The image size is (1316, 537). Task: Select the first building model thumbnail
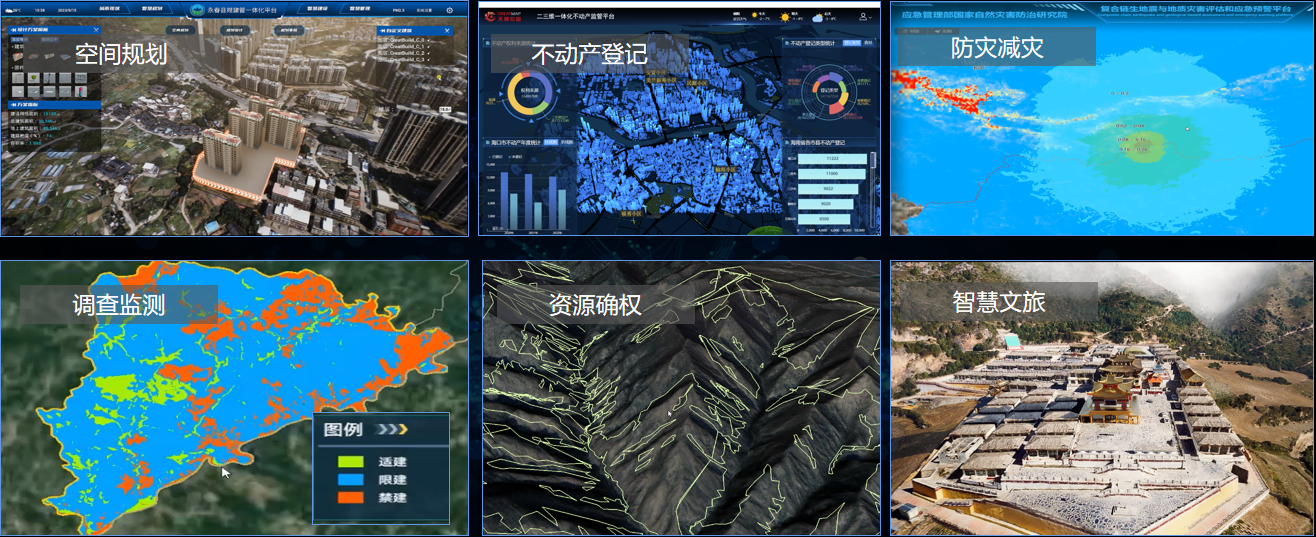click(x=17, y=57)
